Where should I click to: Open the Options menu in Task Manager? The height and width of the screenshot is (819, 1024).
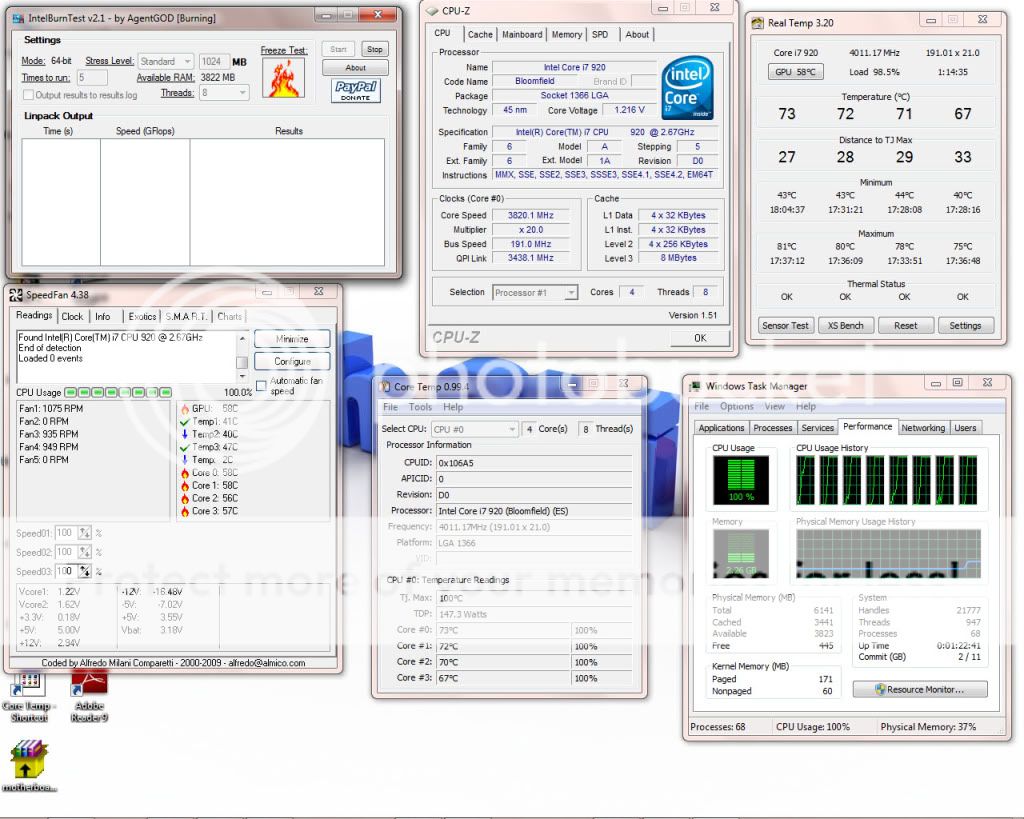736,406
